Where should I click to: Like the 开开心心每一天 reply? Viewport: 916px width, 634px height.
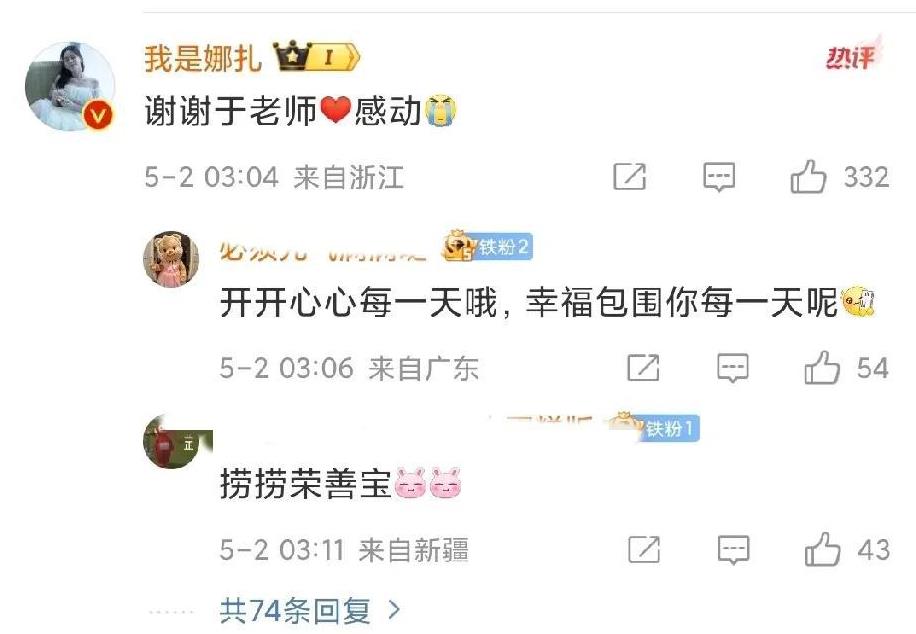pos(822,368)
